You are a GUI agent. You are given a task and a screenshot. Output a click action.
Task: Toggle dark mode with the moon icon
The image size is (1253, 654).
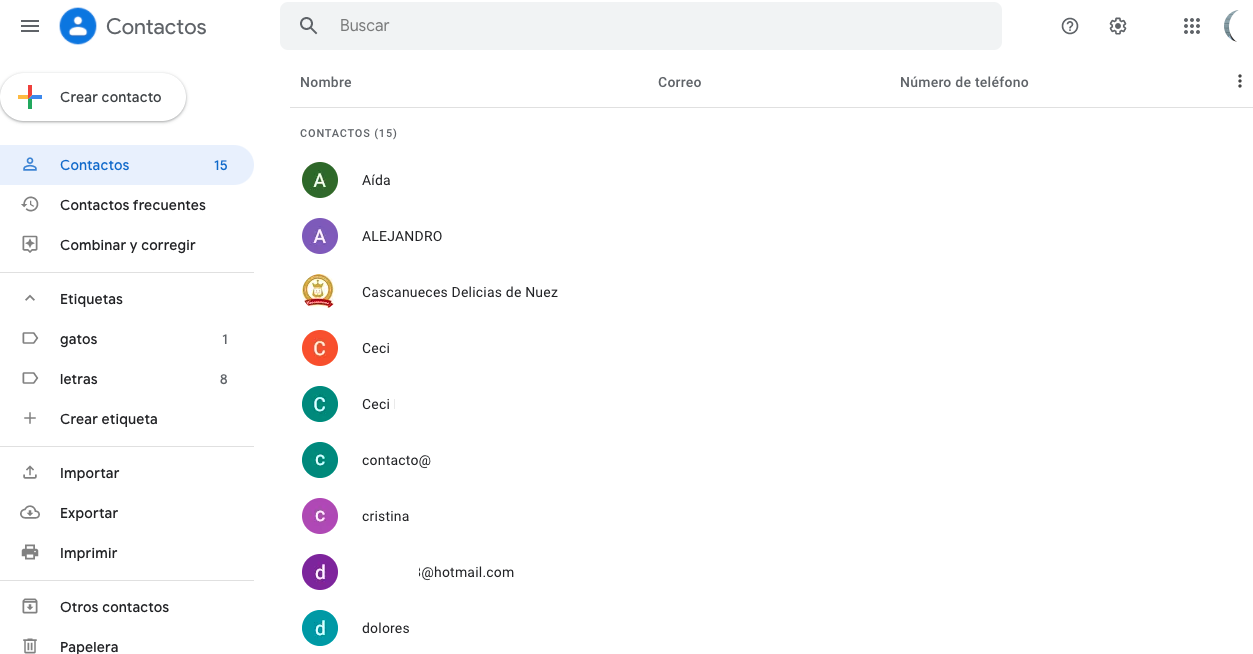[x=1234, y=26]
